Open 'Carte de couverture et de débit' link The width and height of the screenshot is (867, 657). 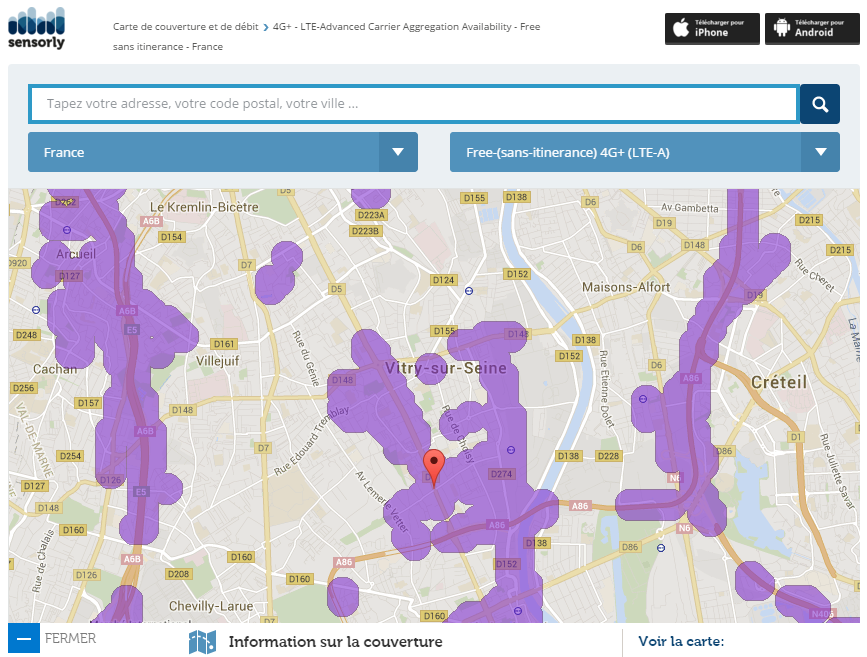point(185,27)
